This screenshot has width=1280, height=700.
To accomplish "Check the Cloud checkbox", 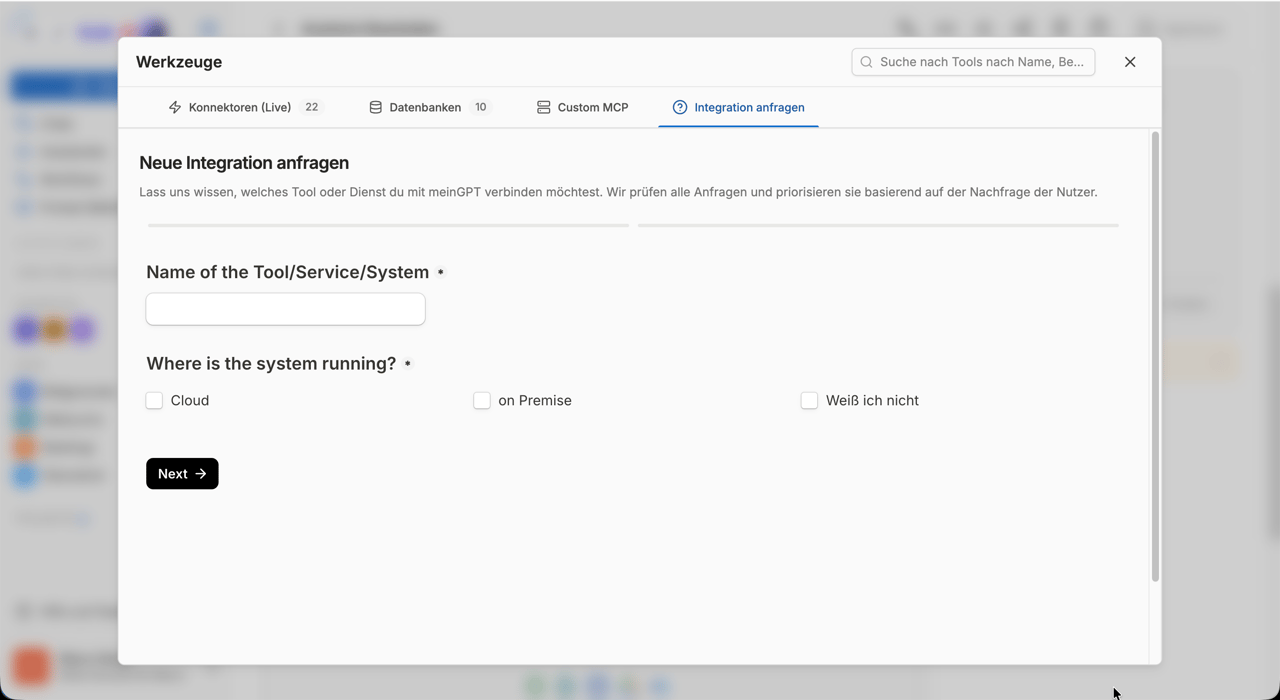I will pyautogui.click(x=154, y=400).
